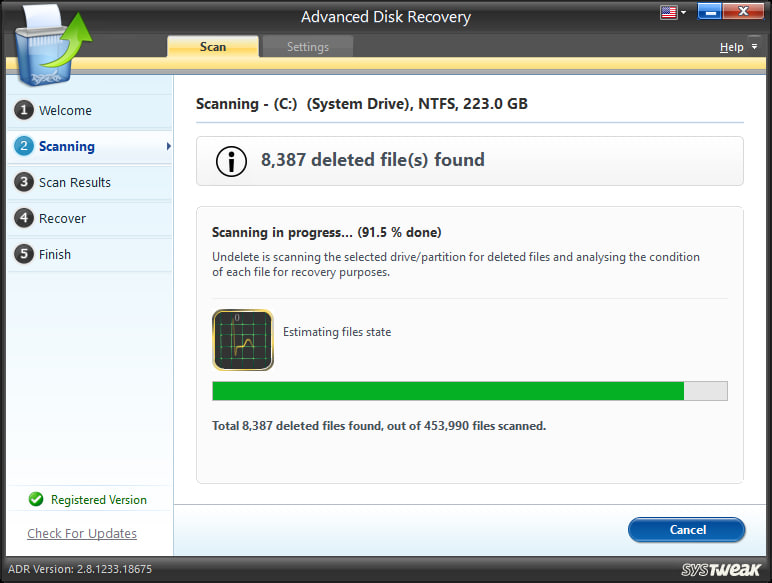This screenshot has width=772, height=583.
Task: Click the scan monitor graph icon
Action: tap(243, 340)
